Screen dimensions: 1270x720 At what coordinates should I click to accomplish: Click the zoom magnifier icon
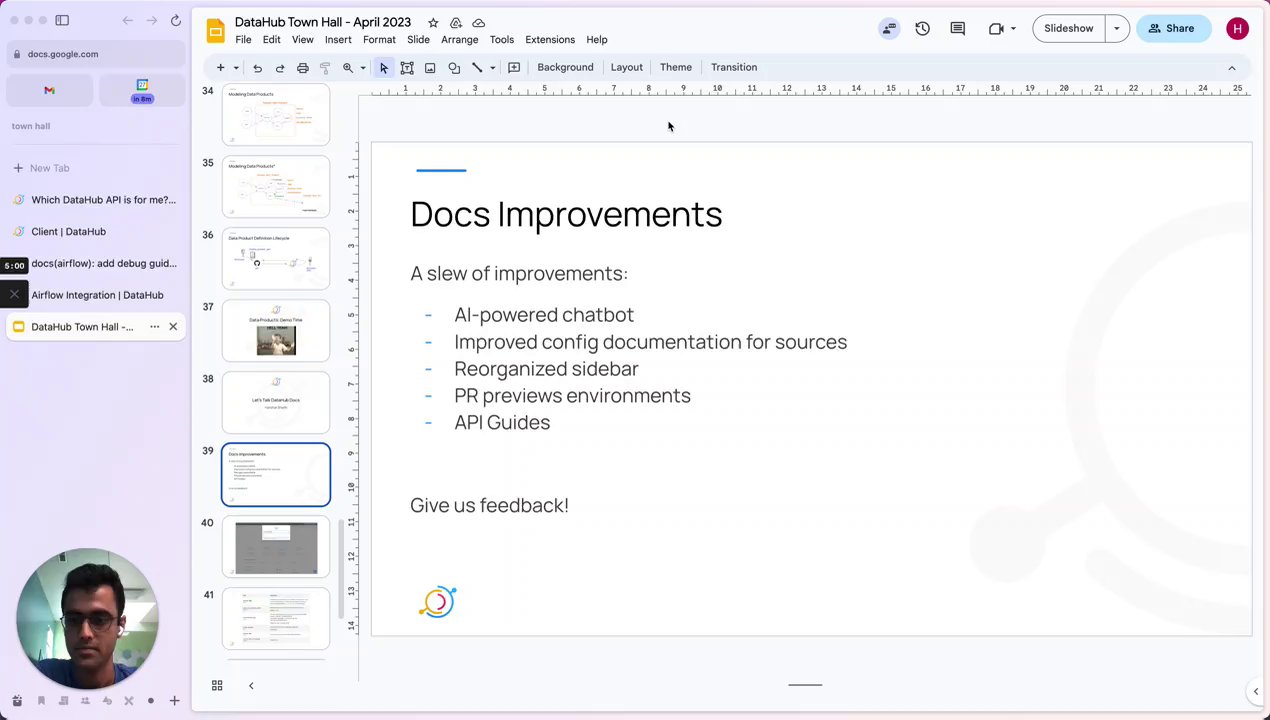348,68
